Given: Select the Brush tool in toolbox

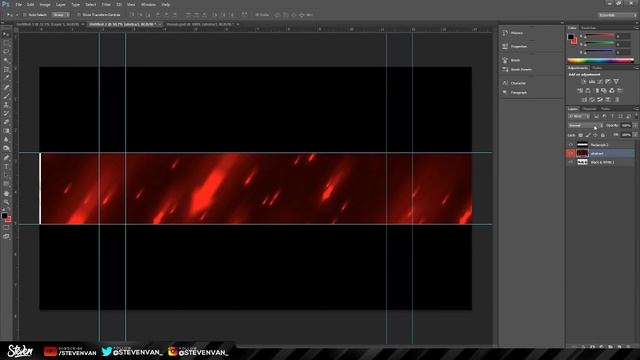Looking at the screenshot, I should pos(6,96).
